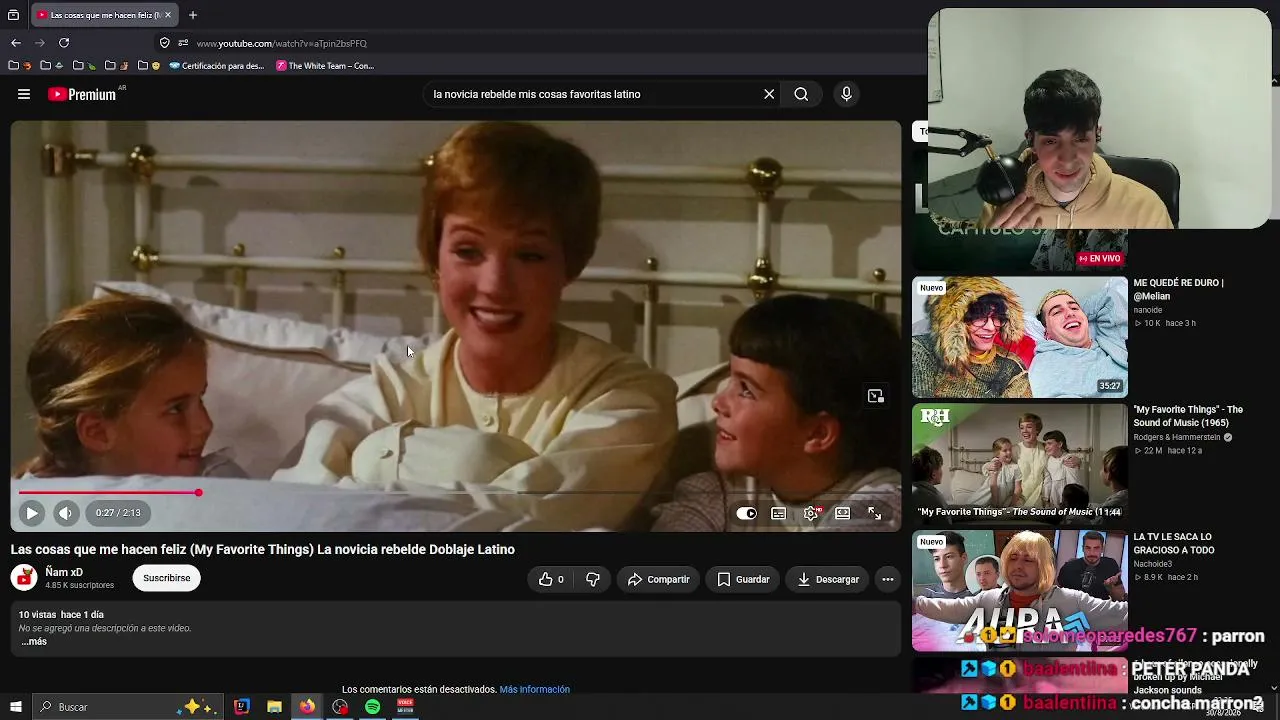Switch to Firefox in the taskbar
The image size is (1280, 720).
pos(307,707)
